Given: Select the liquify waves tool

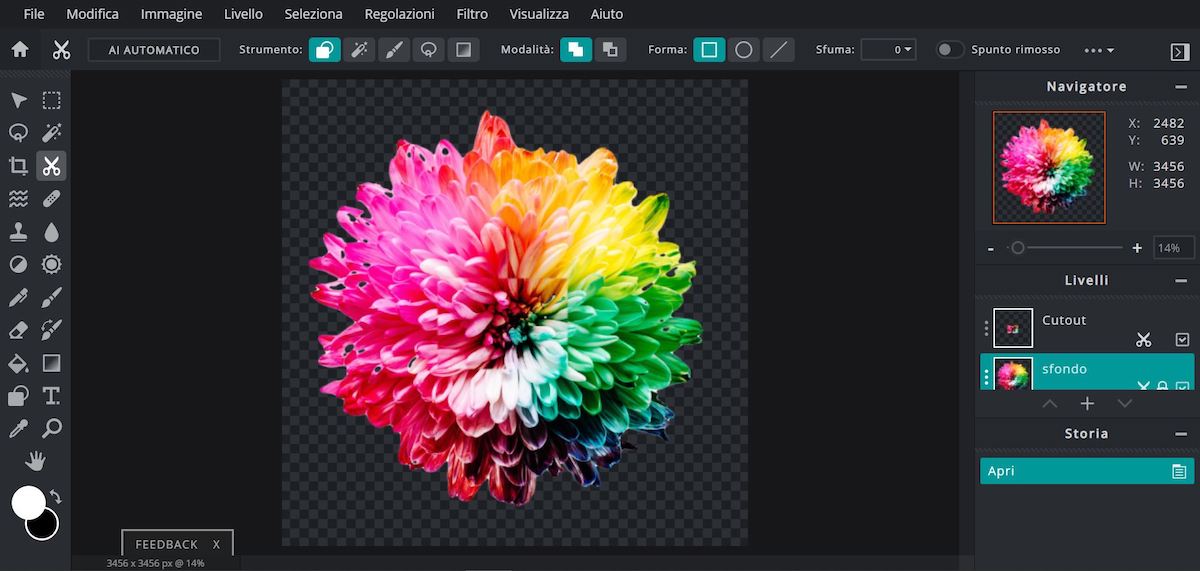Looking at the screenshot, I should [18, 199].
